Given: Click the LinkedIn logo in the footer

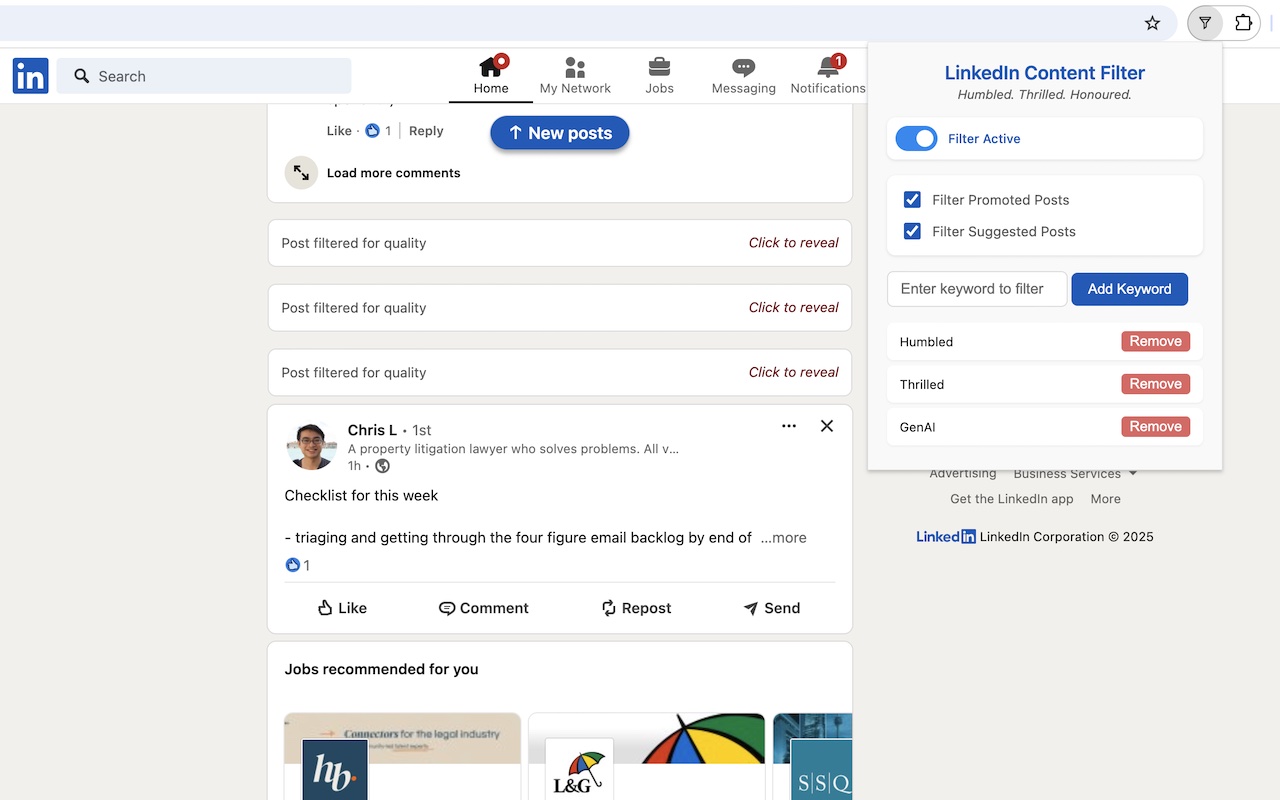Looking at the screenshot, I should (946, 537).
